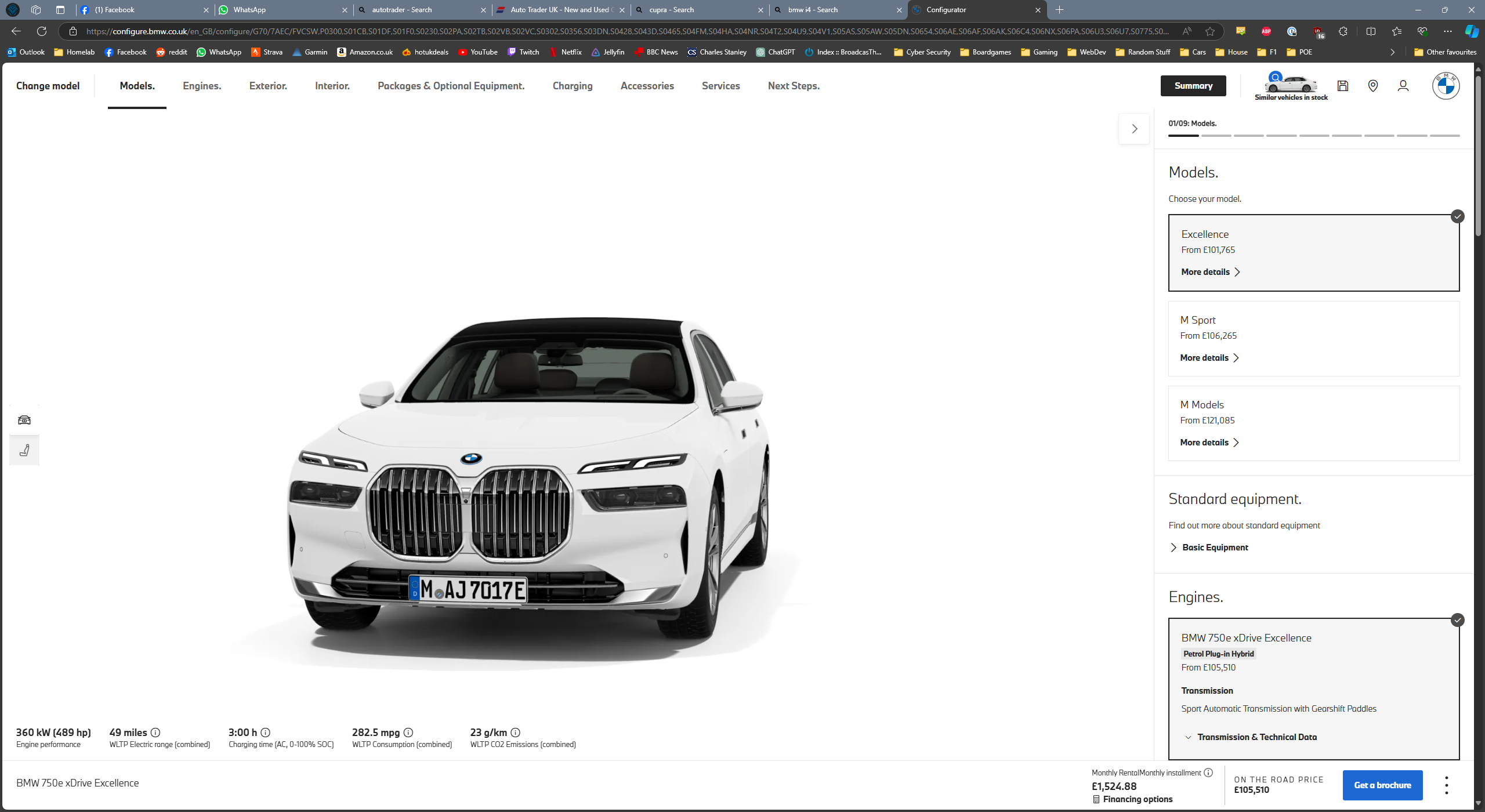1485x812 pixels.
Task: Switch to exterior car view icon
Action: [24, 420]
